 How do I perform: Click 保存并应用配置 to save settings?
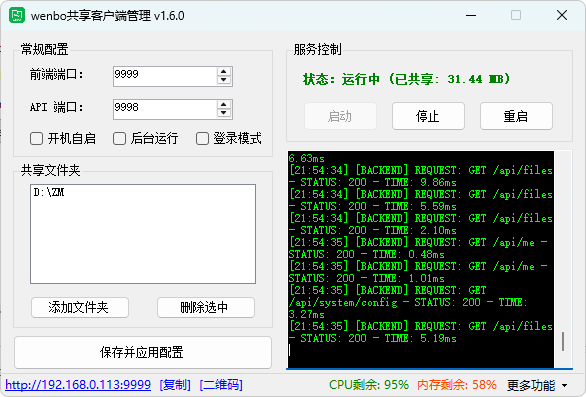click(143, 352)
